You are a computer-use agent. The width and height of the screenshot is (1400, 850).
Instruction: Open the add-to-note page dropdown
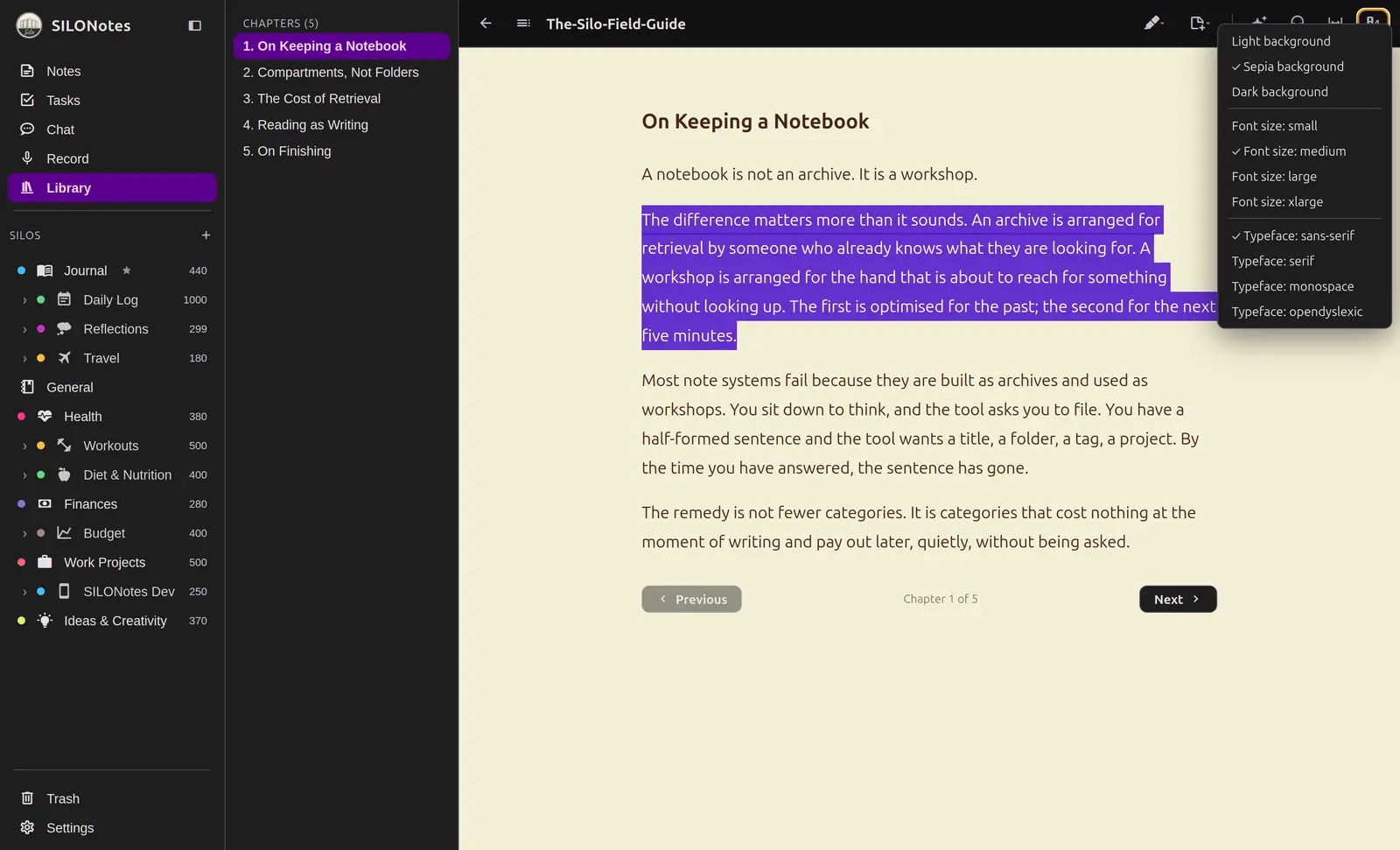pos(1200,24)
